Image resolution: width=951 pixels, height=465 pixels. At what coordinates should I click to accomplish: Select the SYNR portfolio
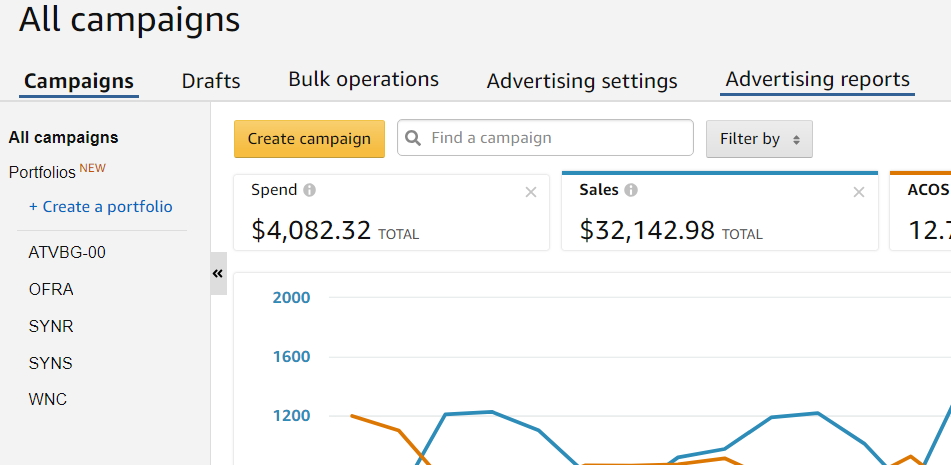[x=51, y=327]
